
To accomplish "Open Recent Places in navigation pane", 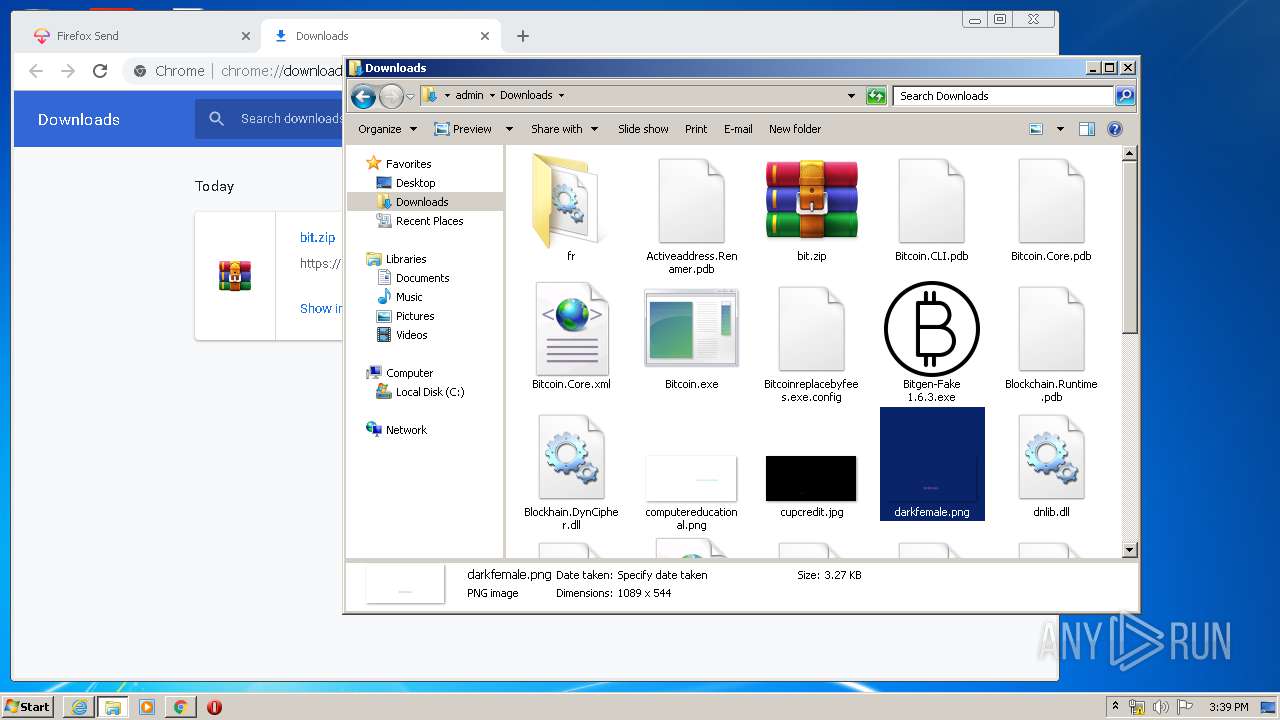I will 429,221.
